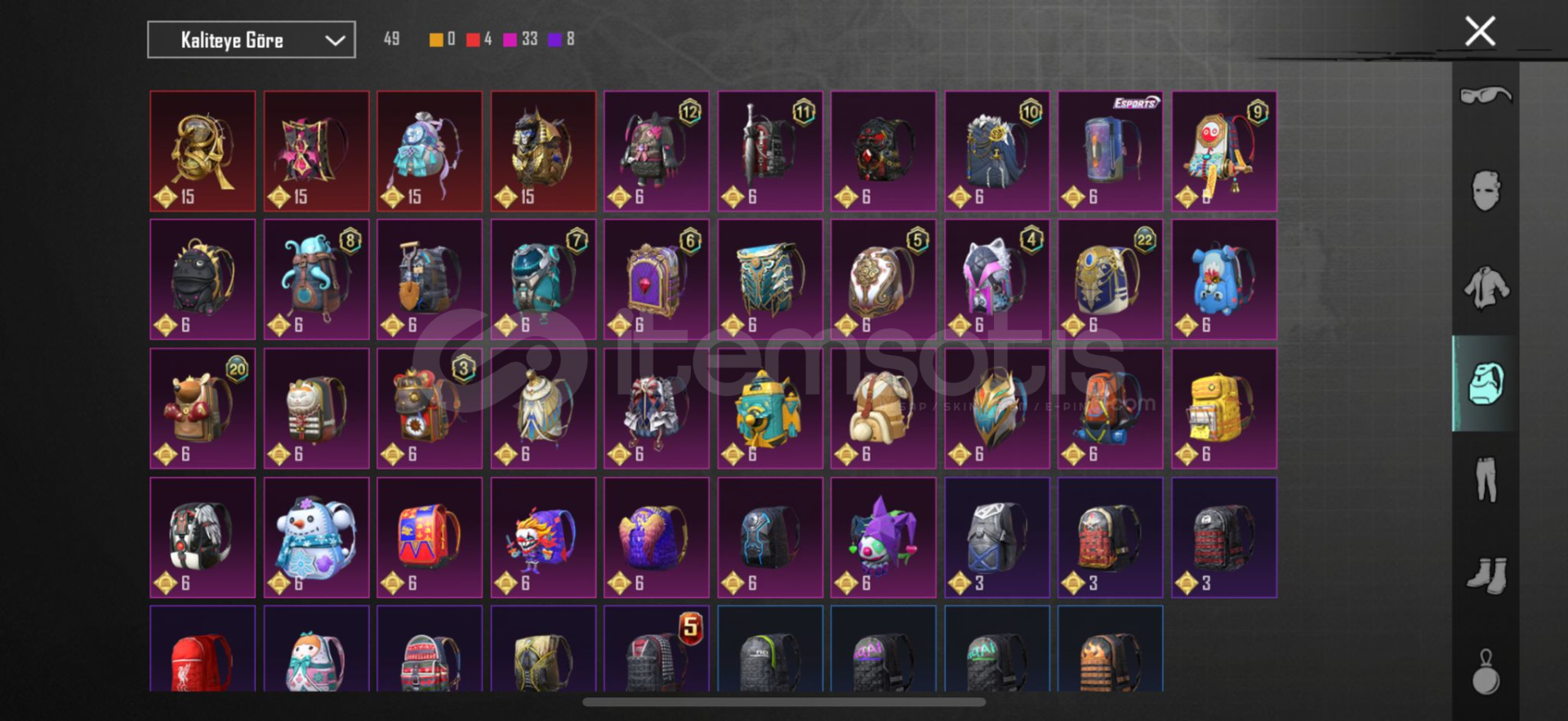This screenshot has height=721, width=1568.
Task: Select the backpack category icon
Action: [1486, 384]
